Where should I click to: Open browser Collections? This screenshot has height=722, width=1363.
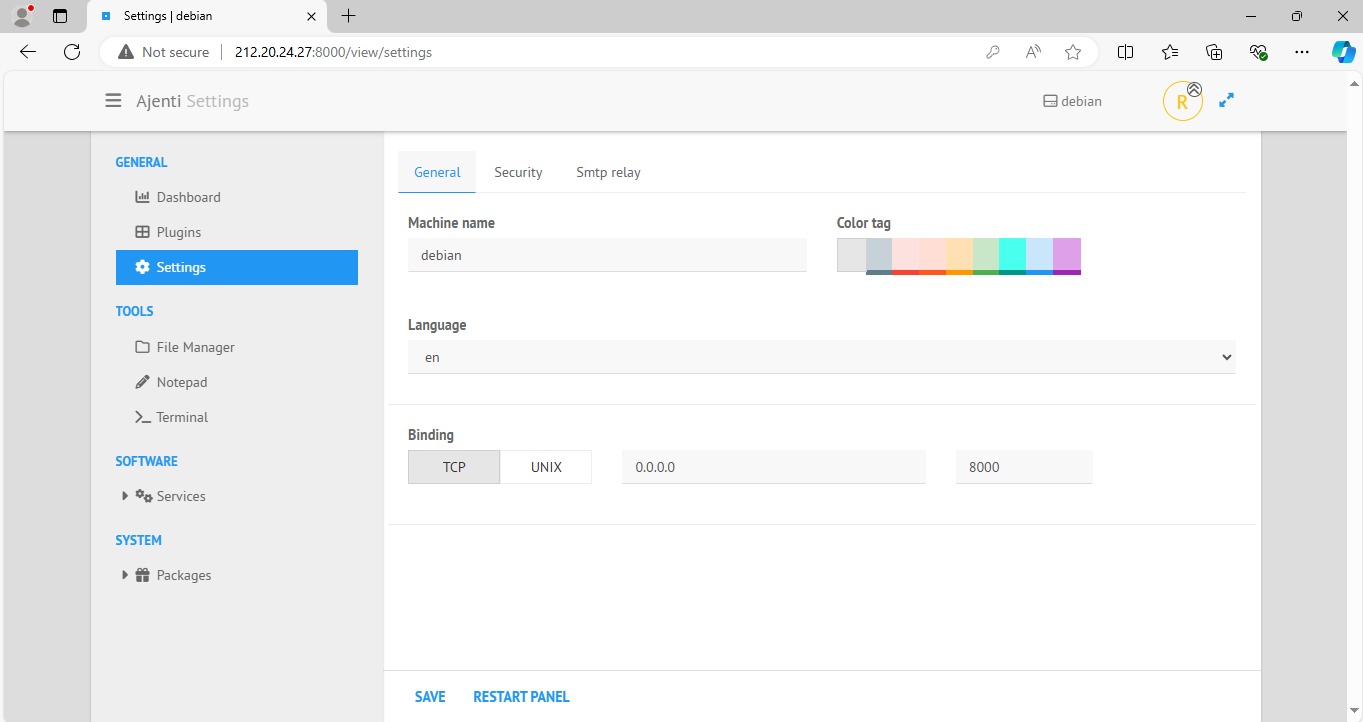point(1214,52)
